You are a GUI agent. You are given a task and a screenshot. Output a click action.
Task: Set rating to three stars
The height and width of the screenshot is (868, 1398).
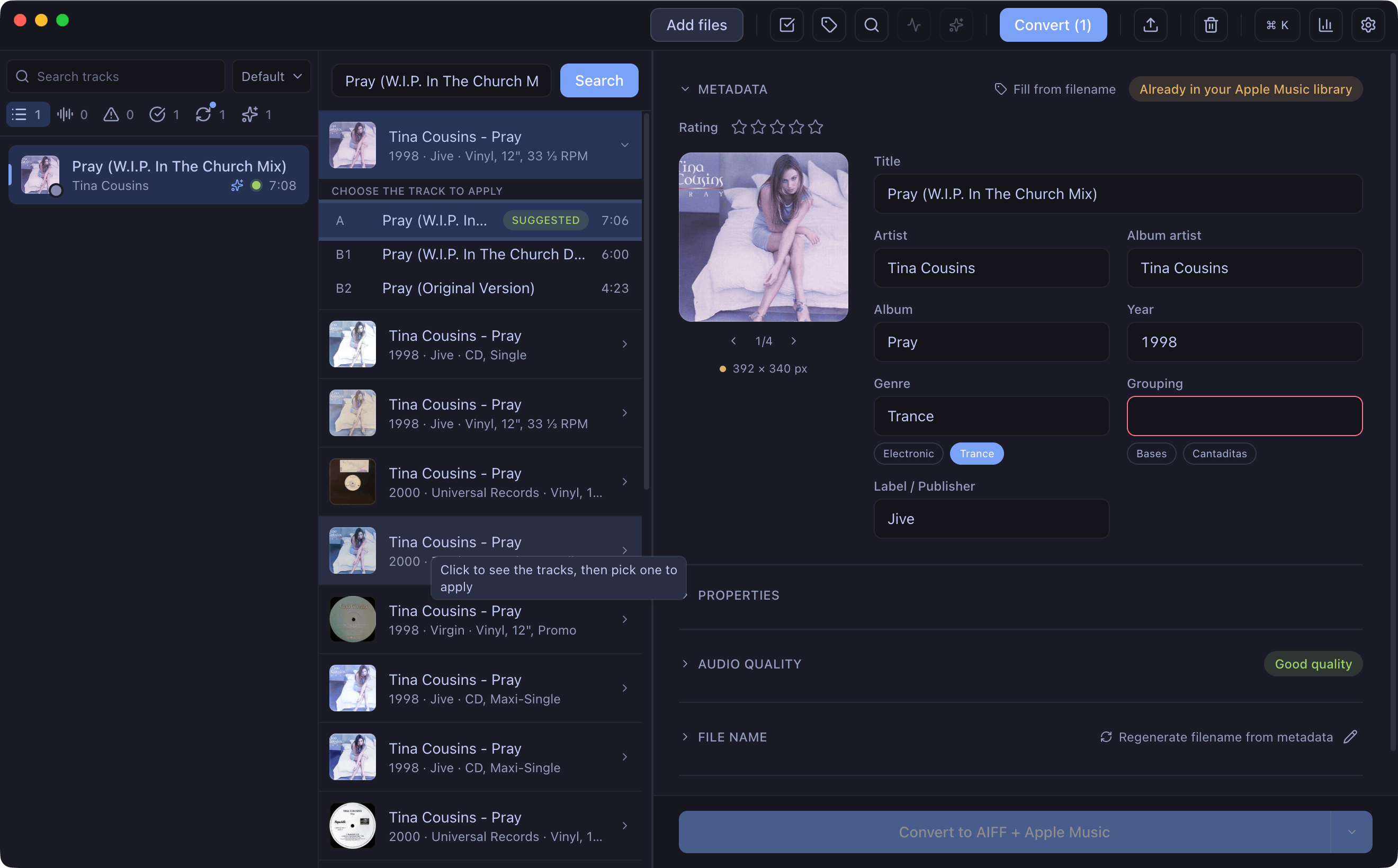[x=777, y=127]
